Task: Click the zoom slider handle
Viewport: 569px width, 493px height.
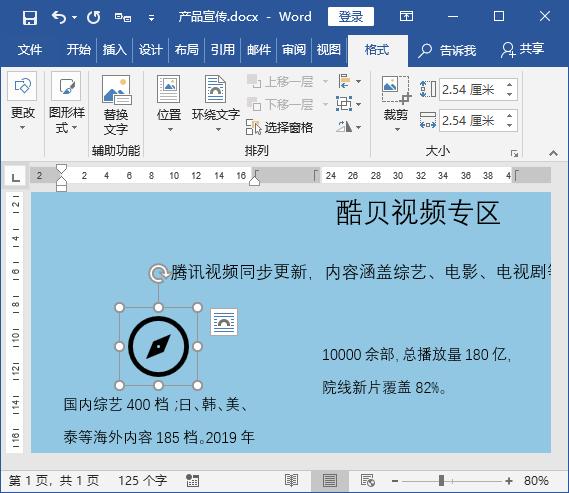Action: (x=441, y=481)
